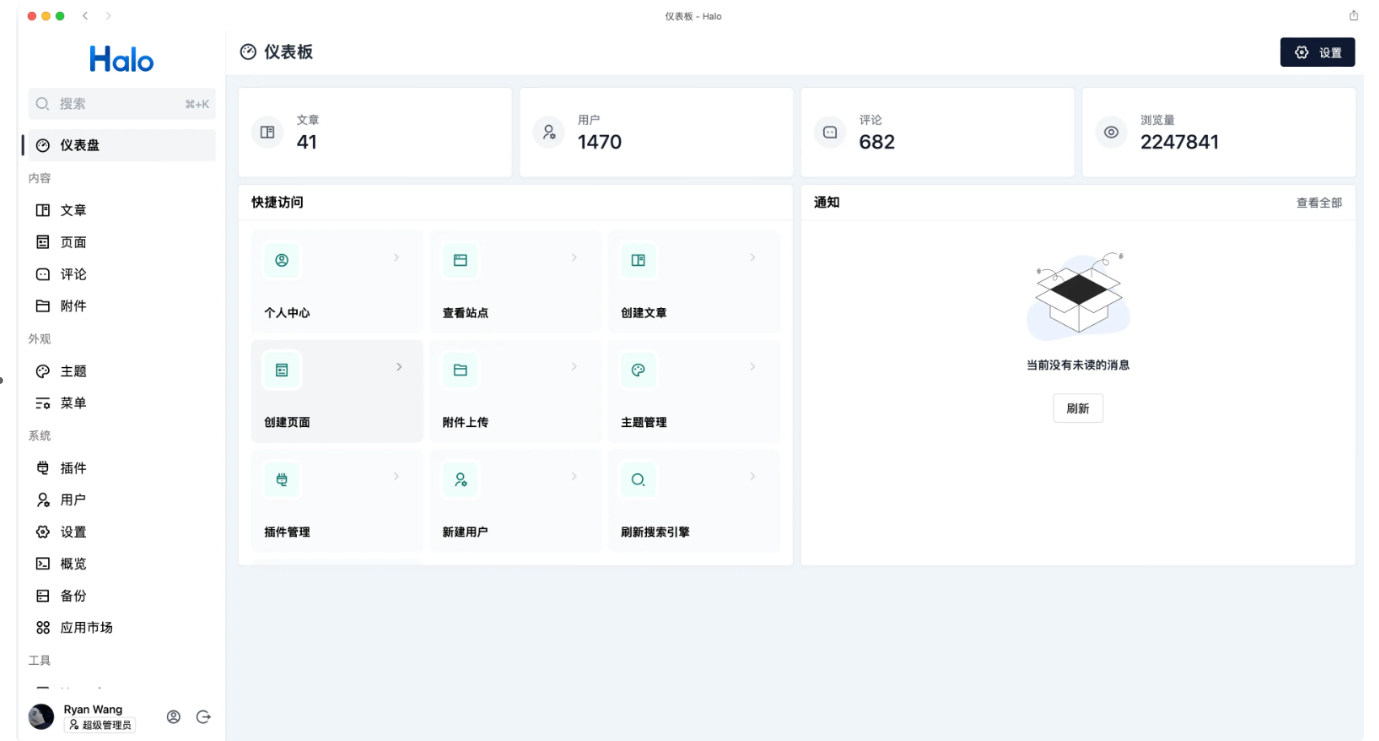Click the logout icon in sidebar footer
The width and height of the screenshot is (1379, 741).
coord(203,717)
